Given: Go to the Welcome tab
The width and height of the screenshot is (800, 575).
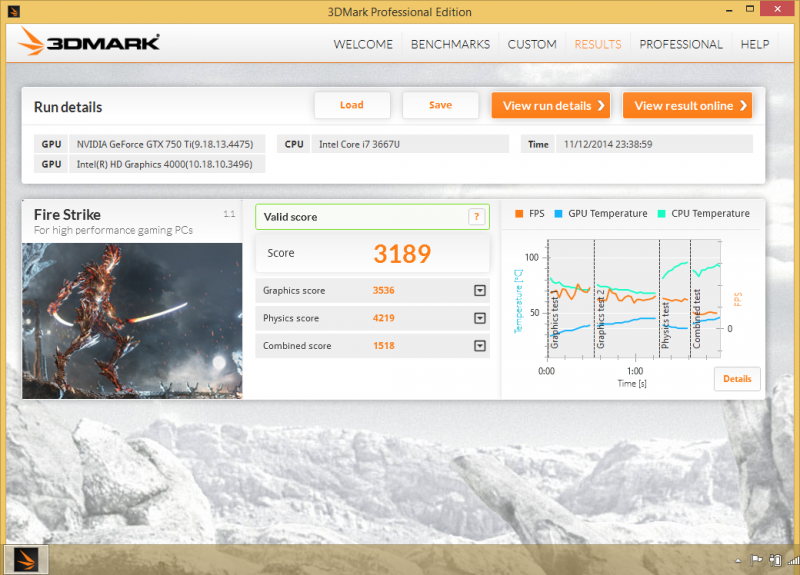Looking at the screenshot, I should tap(363, 44).
